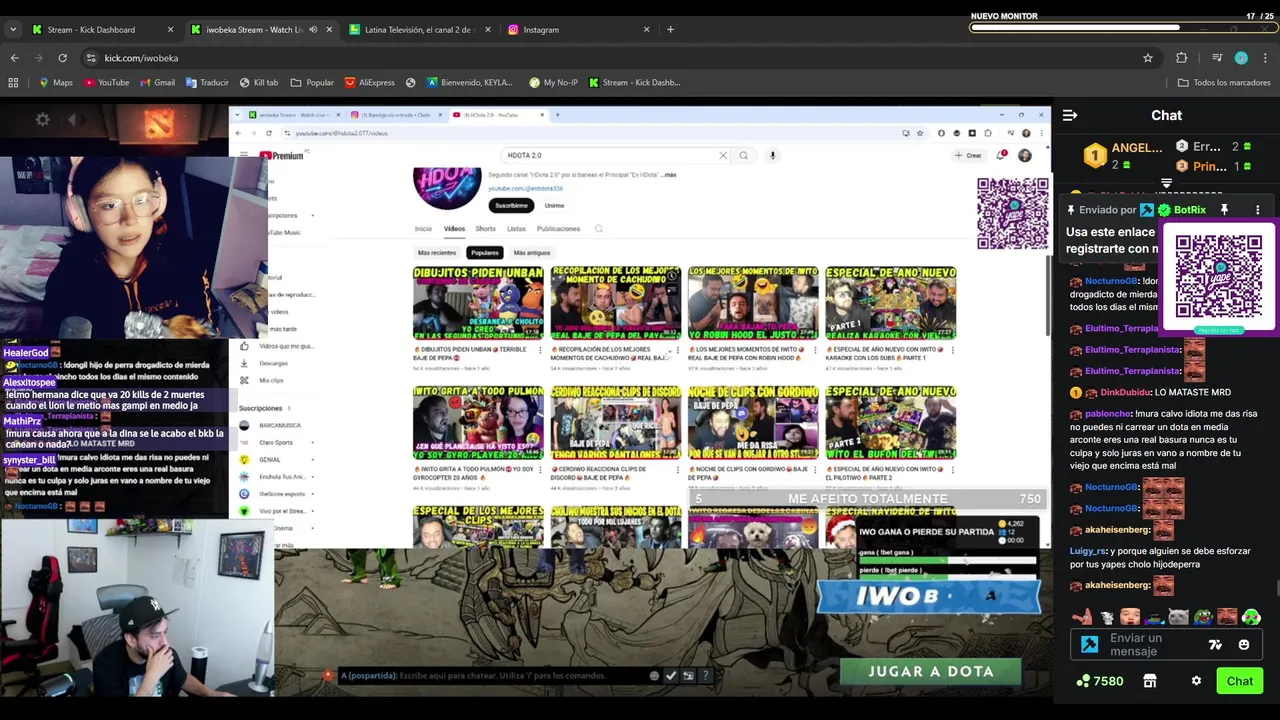Open the apps grid in bookmarks bar
The image size is (1280, 720).
[x=15, y=82]
